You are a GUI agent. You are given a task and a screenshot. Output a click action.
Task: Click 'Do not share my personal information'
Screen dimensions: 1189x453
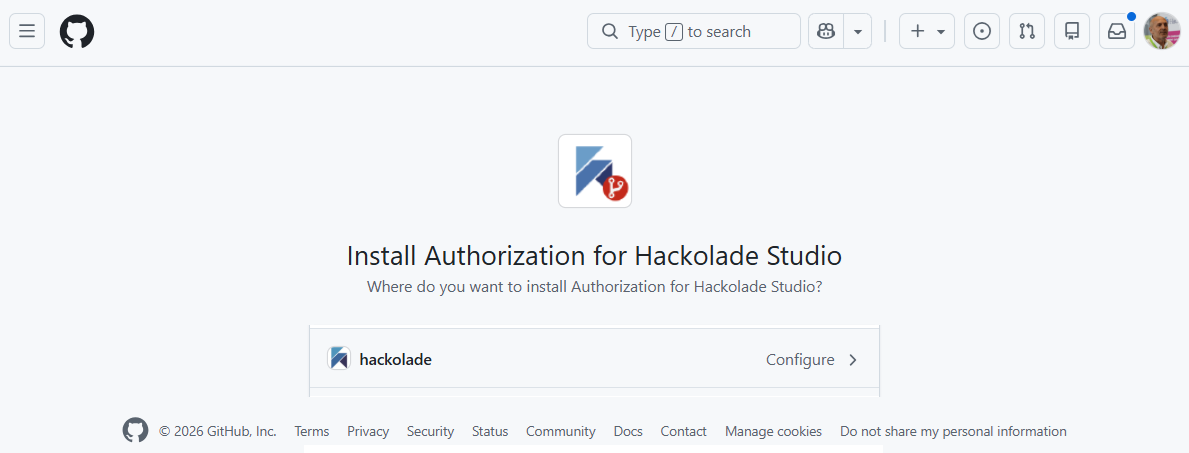click(953, 431)
